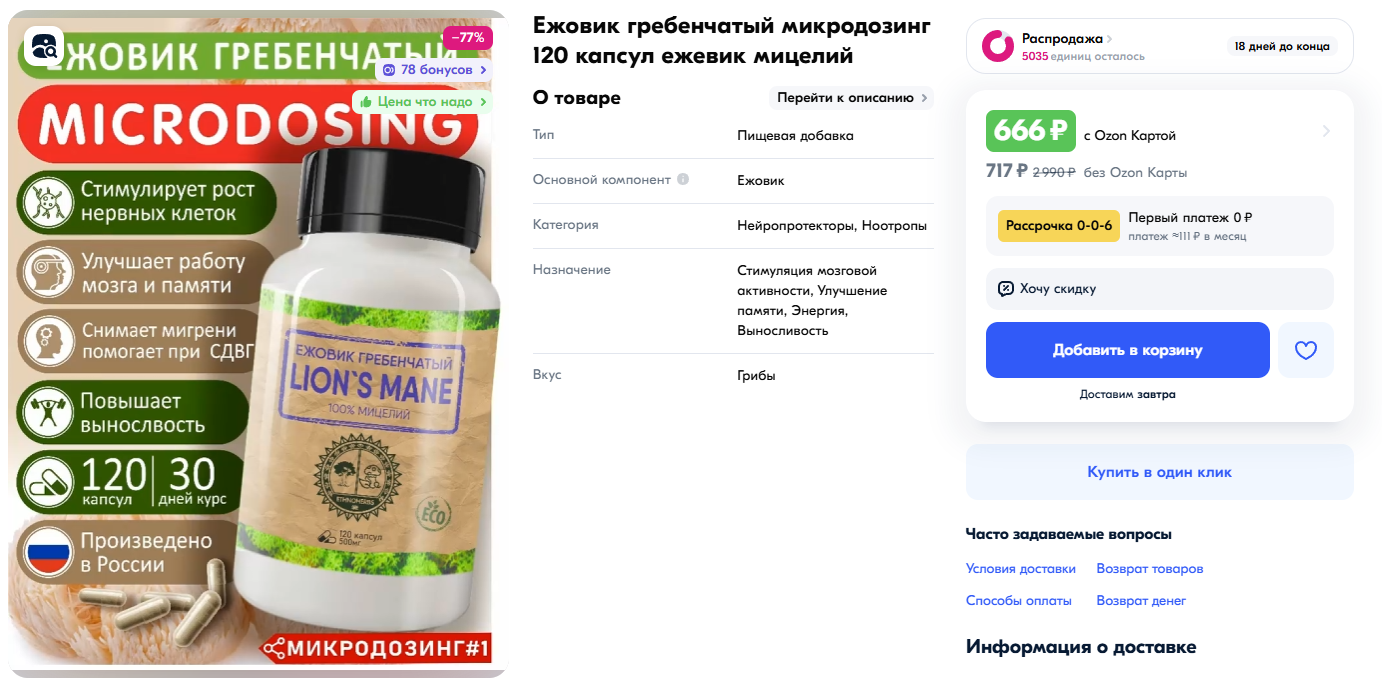Click the image search icon on product photo
Screen dimensions: 1382x682
(44, 45)
